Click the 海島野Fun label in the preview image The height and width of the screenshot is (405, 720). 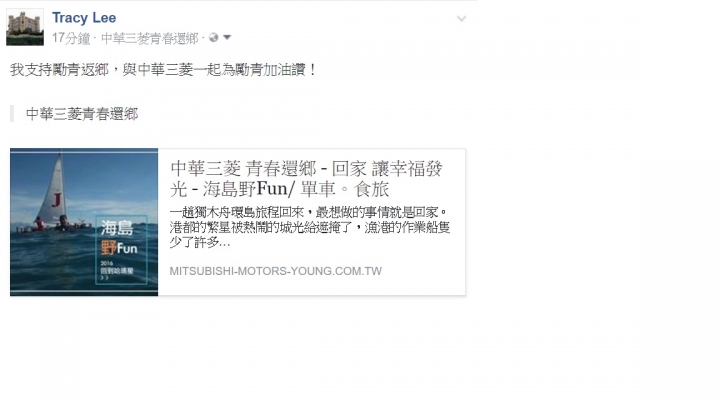pos(119,238)
